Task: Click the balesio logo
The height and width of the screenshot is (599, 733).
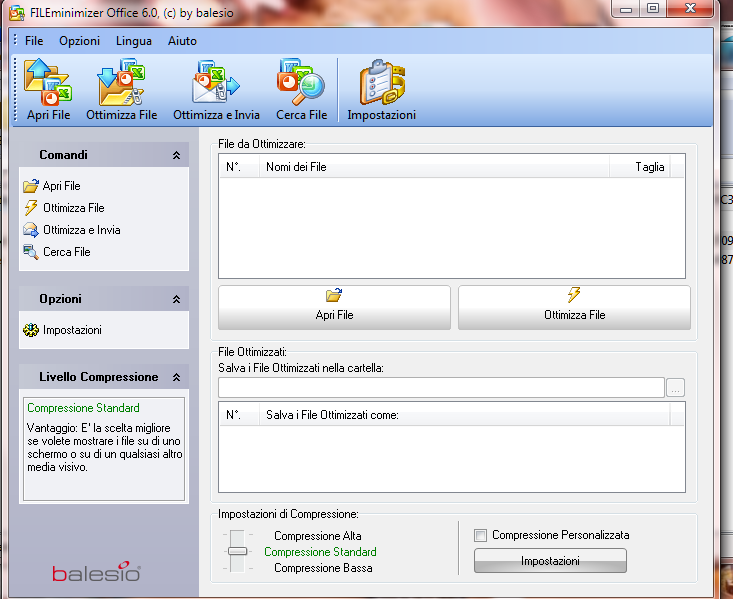Action: click(96, 571)
